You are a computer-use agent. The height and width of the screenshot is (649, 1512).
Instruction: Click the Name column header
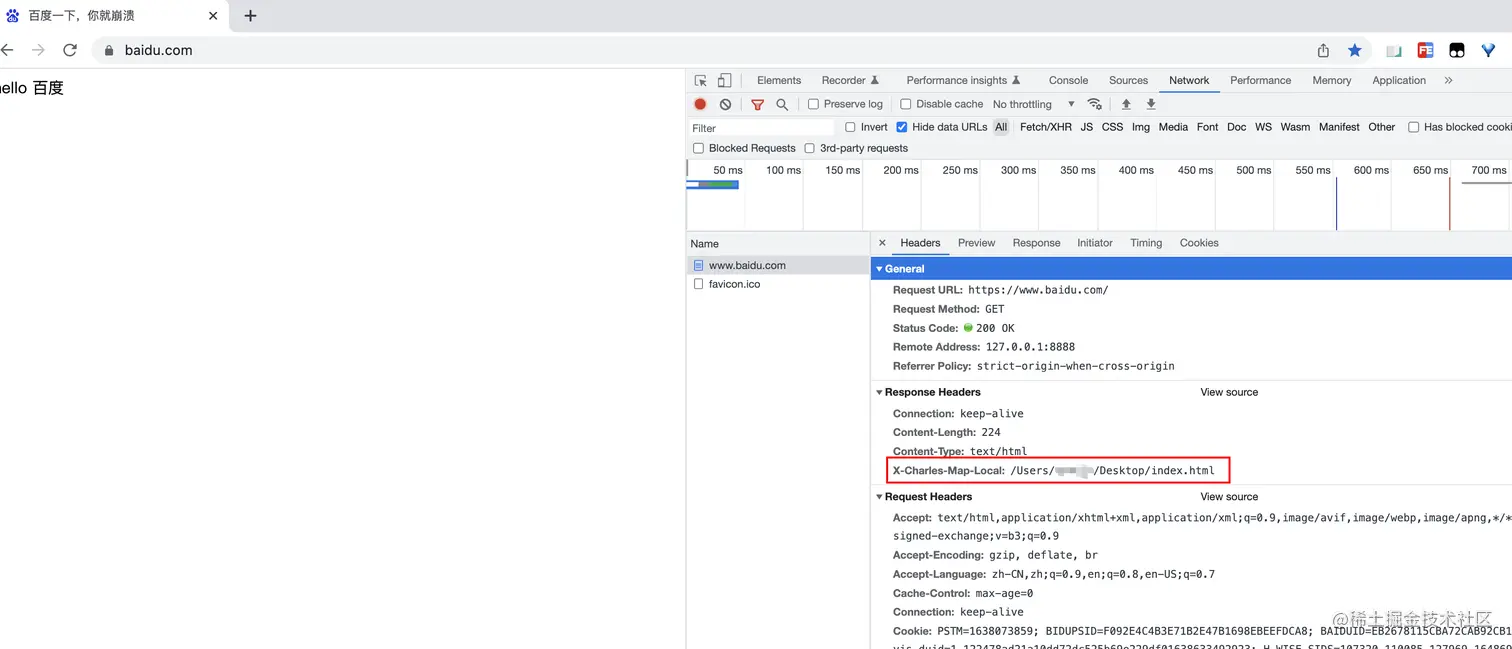778,243
